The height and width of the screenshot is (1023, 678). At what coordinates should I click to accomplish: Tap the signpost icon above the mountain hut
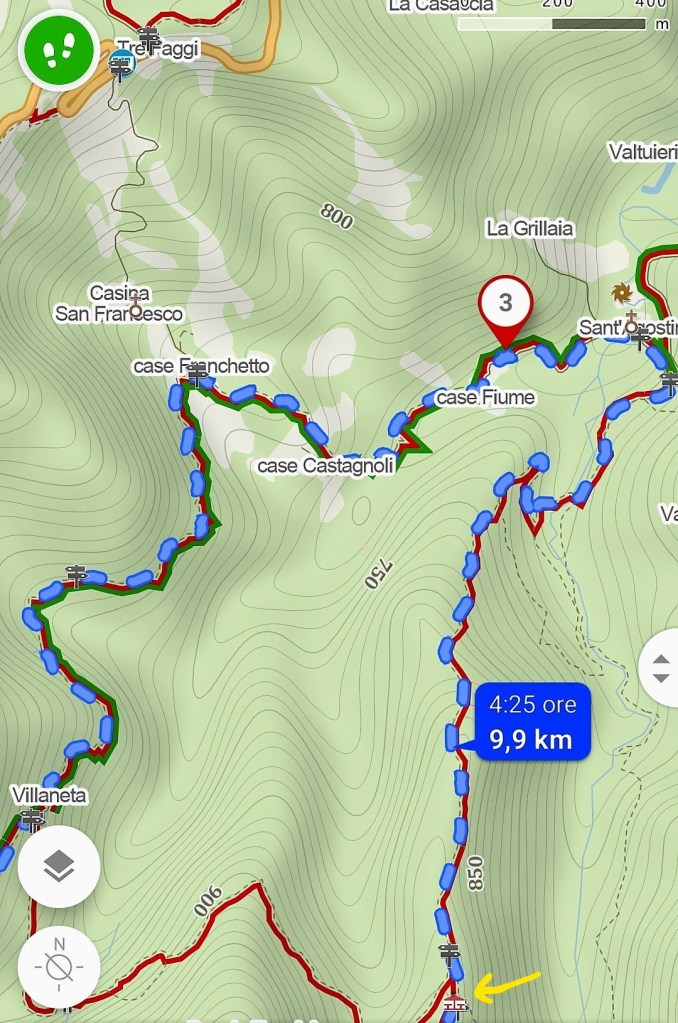[449, 954]
